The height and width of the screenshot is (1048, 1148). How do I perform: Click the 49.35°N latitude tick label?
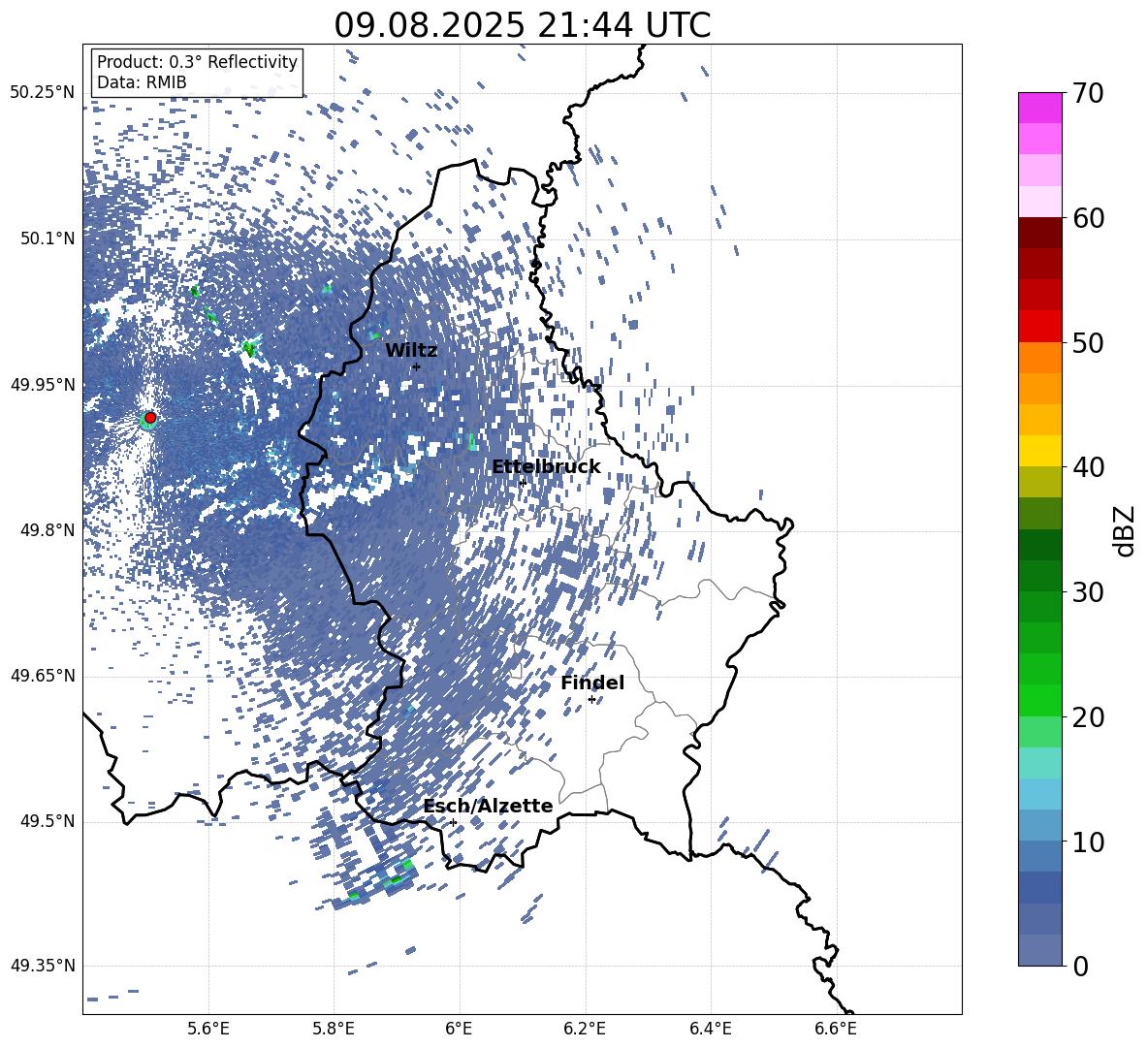coord(43,966)
